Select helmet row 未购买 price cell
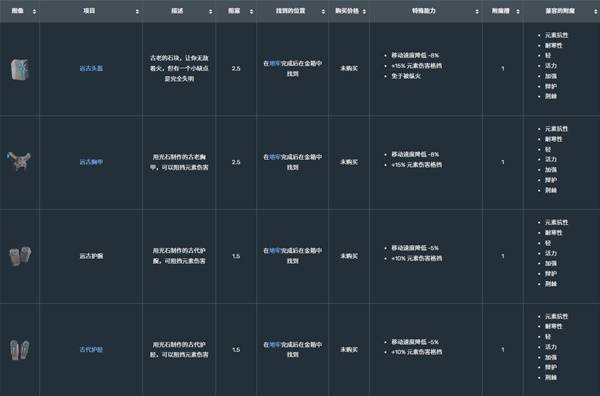Screen dimensions: 600x396 pos(349,68)
